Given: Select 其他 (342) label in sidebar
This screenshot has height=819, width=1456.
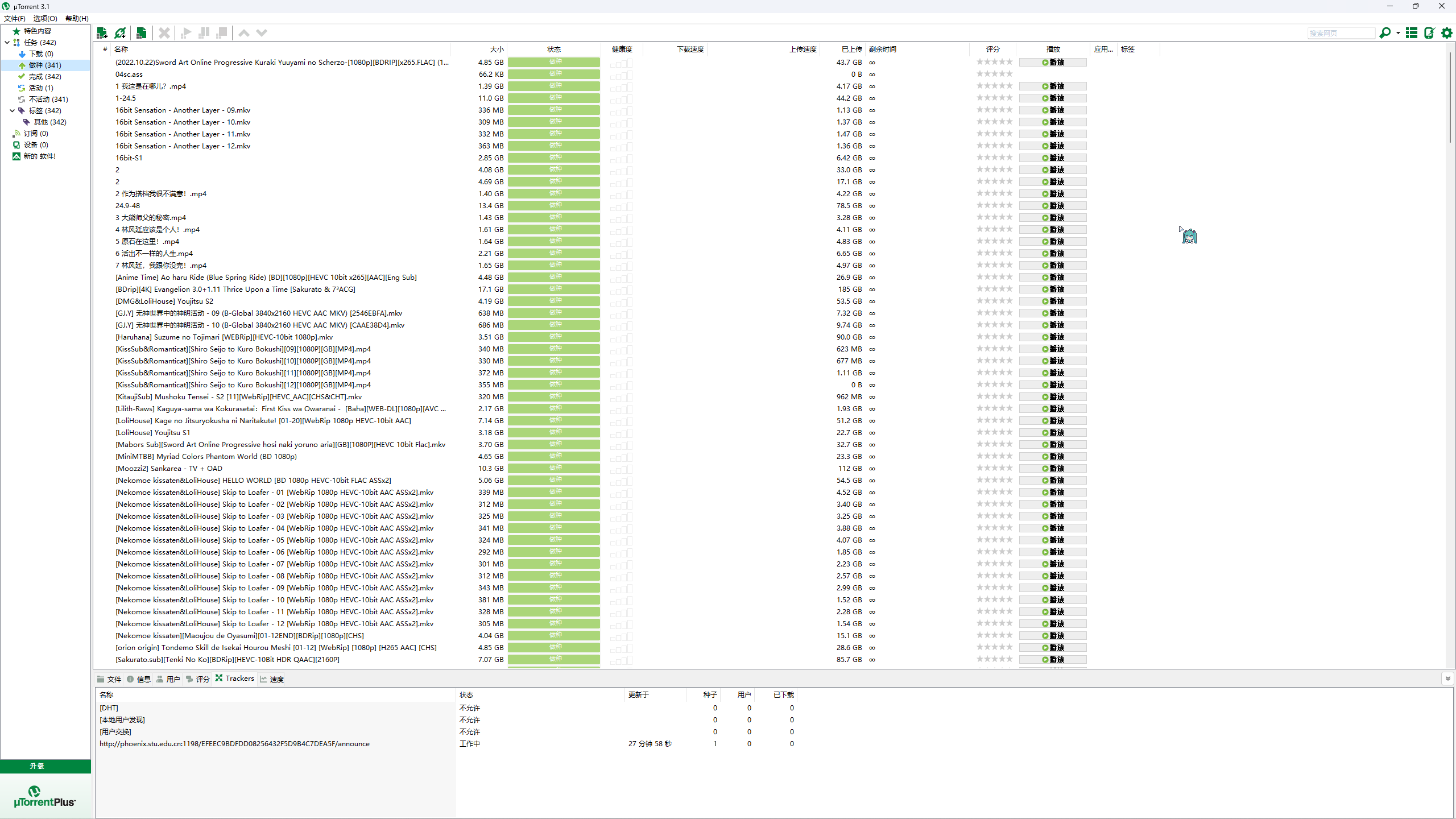Looking at the screenshot, I should 49,122.
